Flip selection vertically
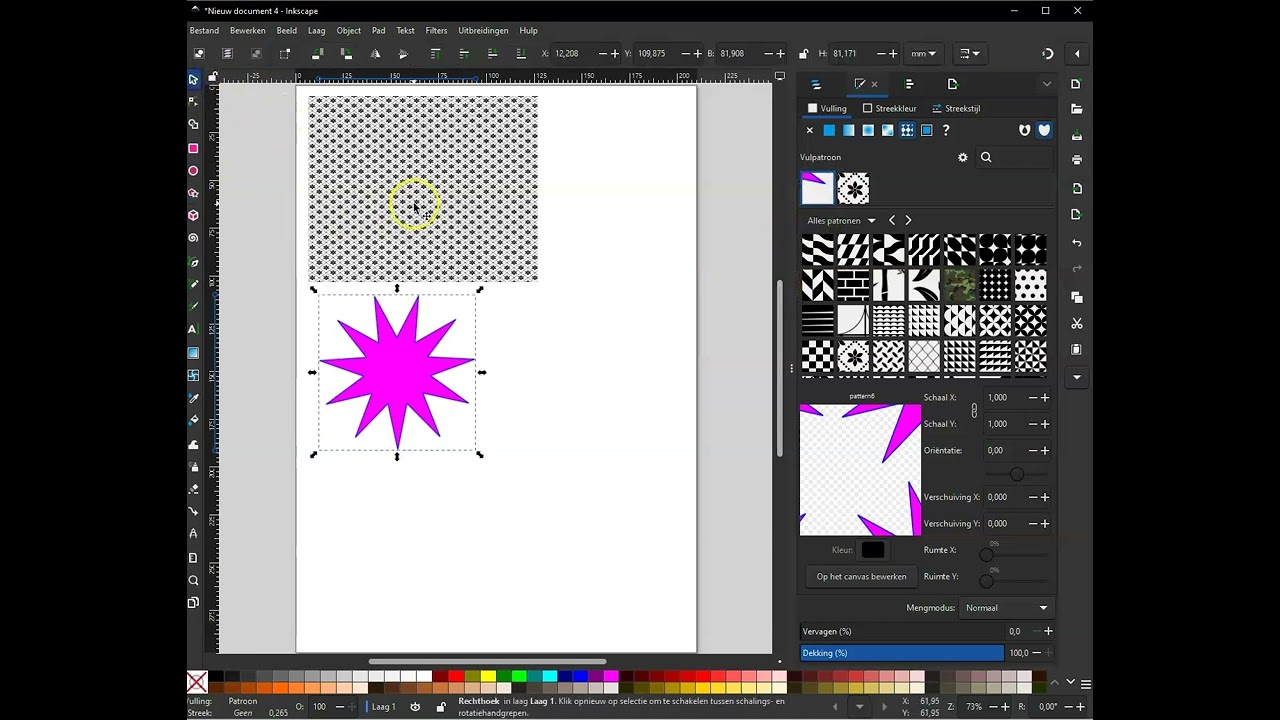Viewport: 1280px width, 720px height. (x=403, y=54)
